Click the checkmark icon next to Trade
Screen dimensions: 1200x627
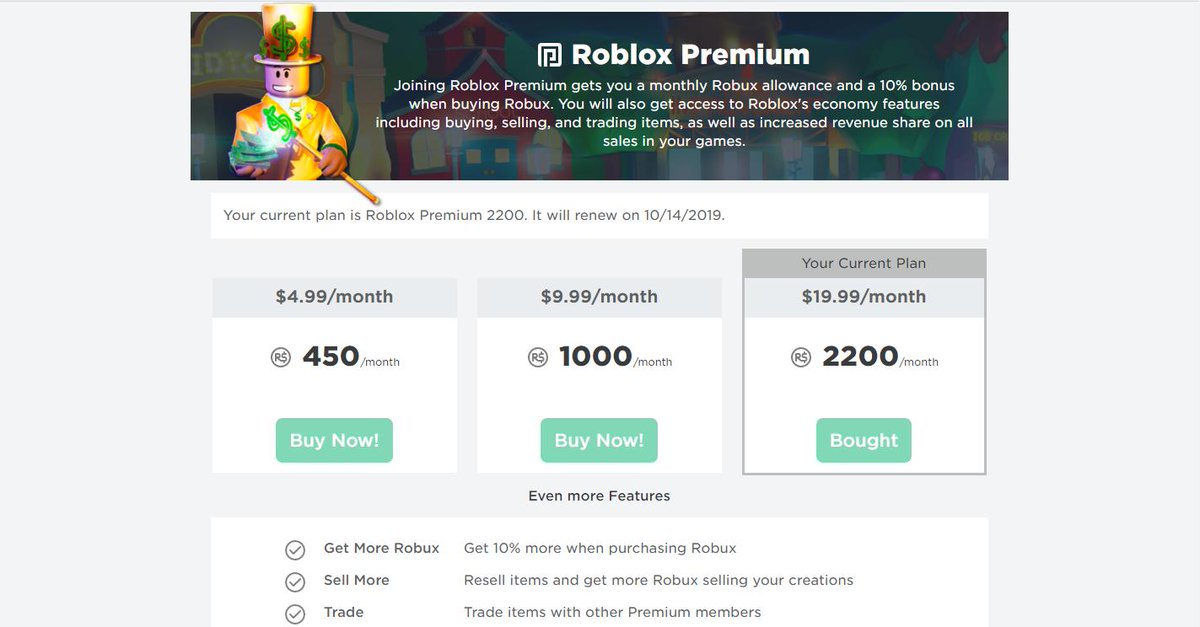(x=295, y=613)
